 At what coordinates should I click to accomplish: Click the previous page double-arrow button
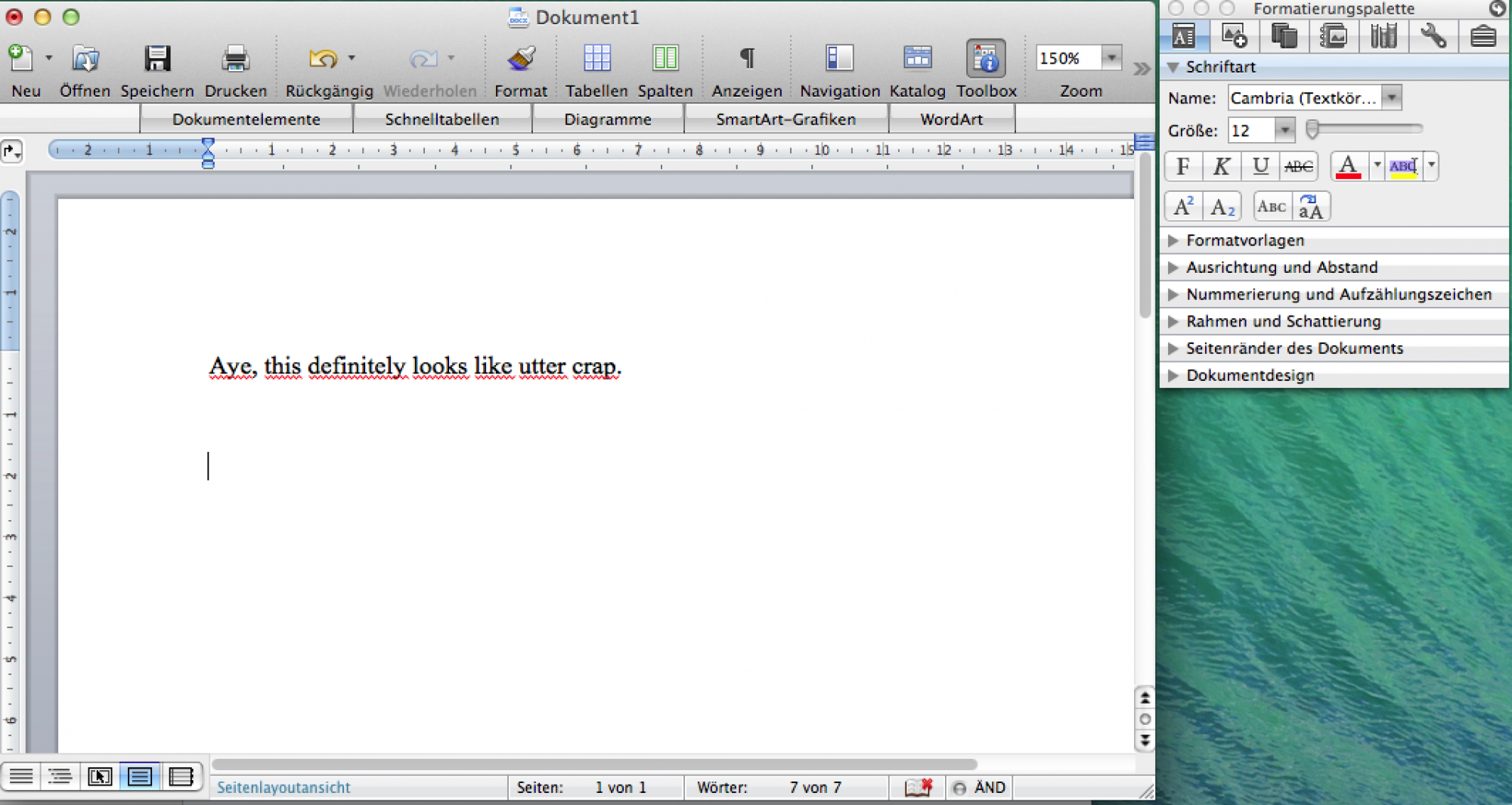pos(1145,698)
